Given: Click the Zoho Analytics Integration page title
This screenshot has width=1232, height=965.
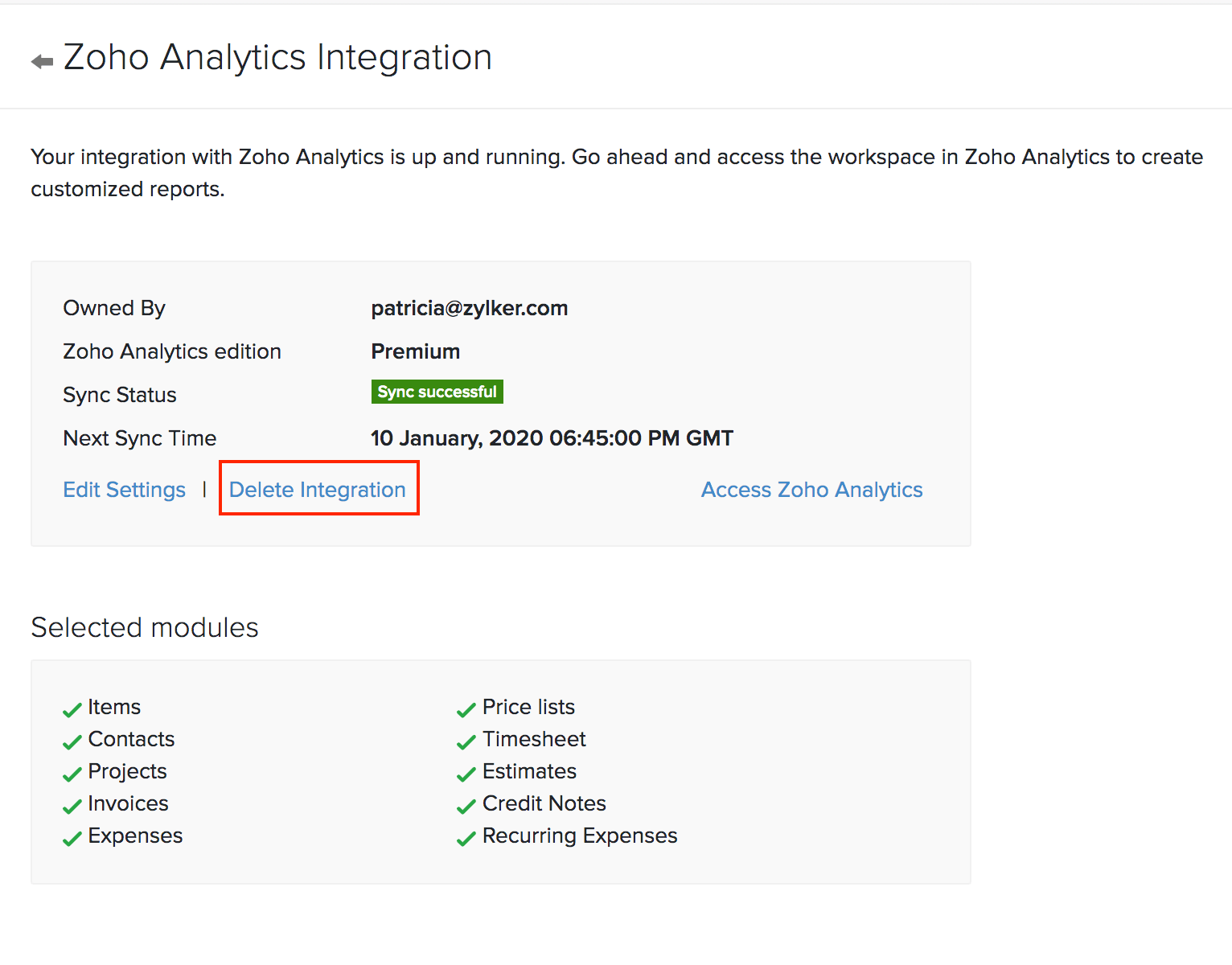Looking at the screenshot, I should click(277, 58).
